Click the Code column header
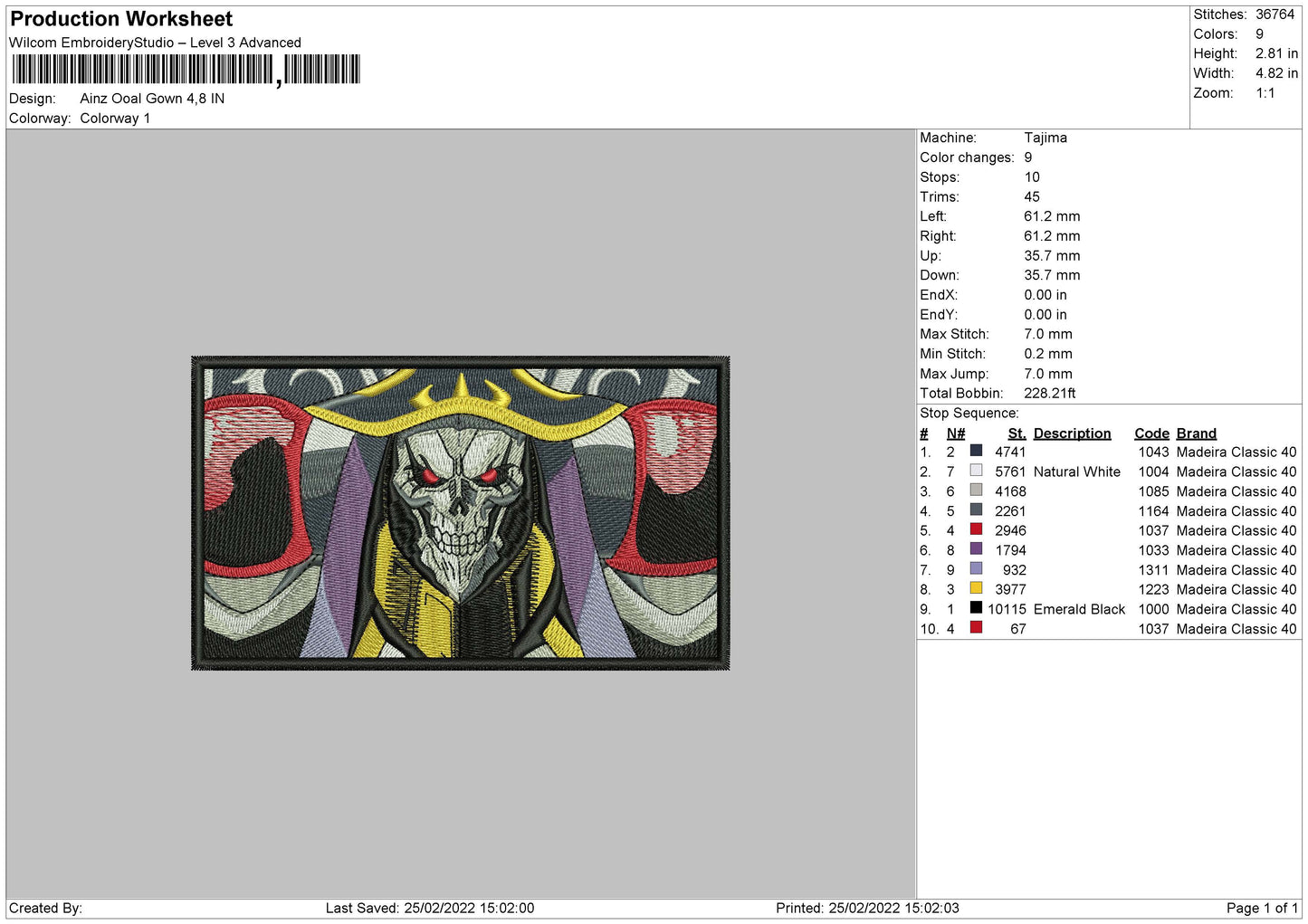This screenshot has width=1308, height=924. coord(1151,433)
